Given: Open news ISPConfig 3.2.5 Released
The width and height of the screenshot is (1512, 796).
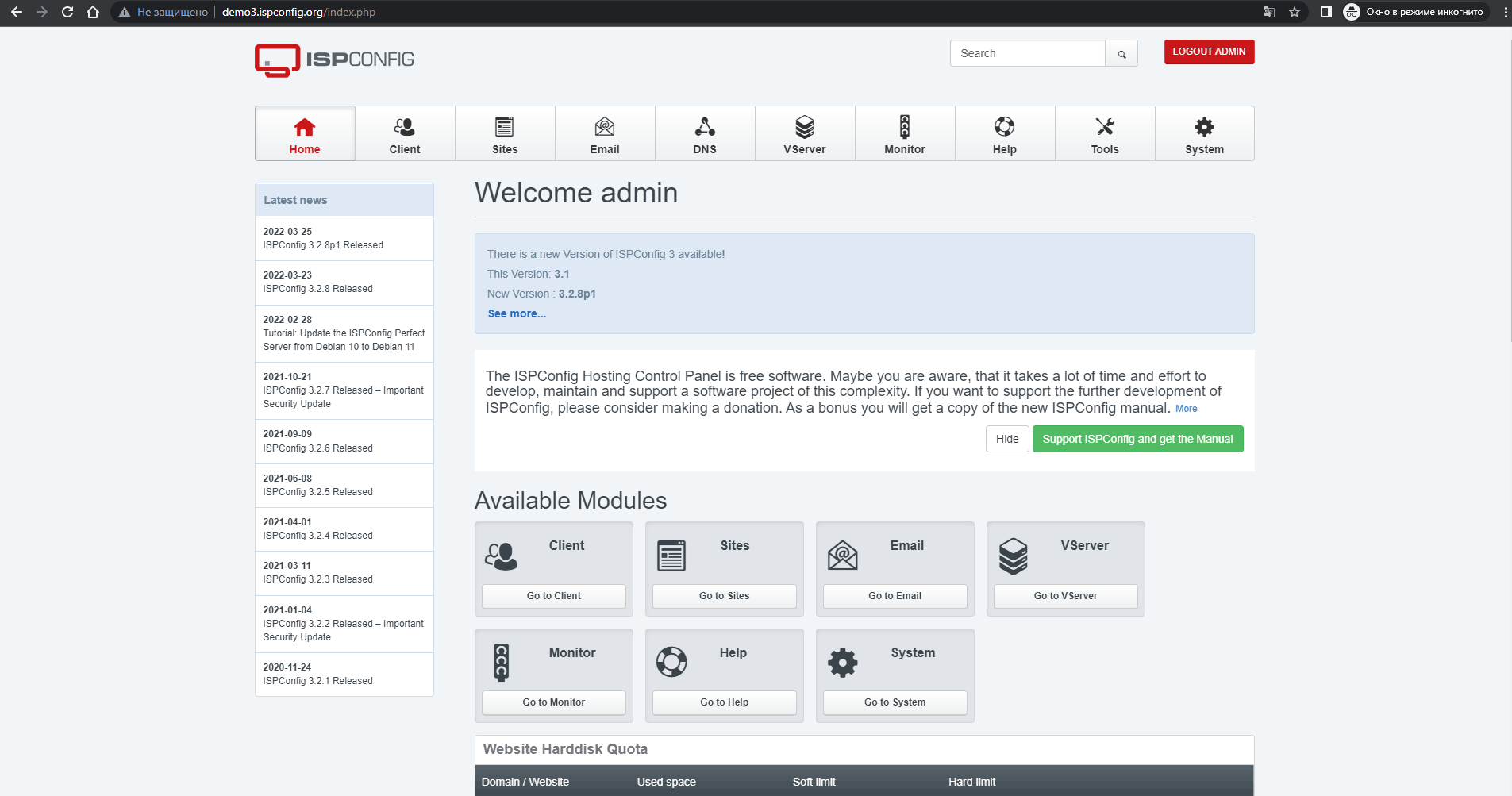Looking at the screenshot, I should pos(344,486).
